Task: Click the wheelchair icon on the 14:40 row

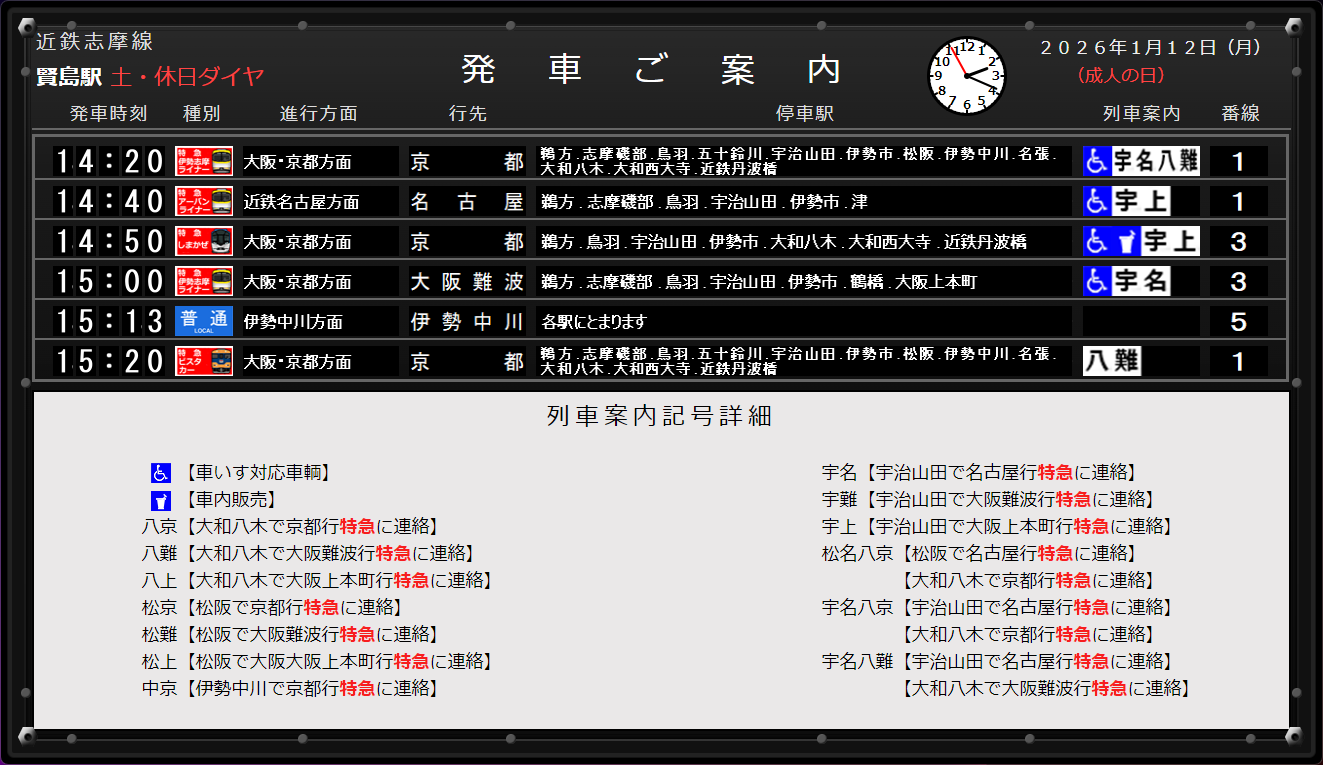Action: tap(1097, 201)
